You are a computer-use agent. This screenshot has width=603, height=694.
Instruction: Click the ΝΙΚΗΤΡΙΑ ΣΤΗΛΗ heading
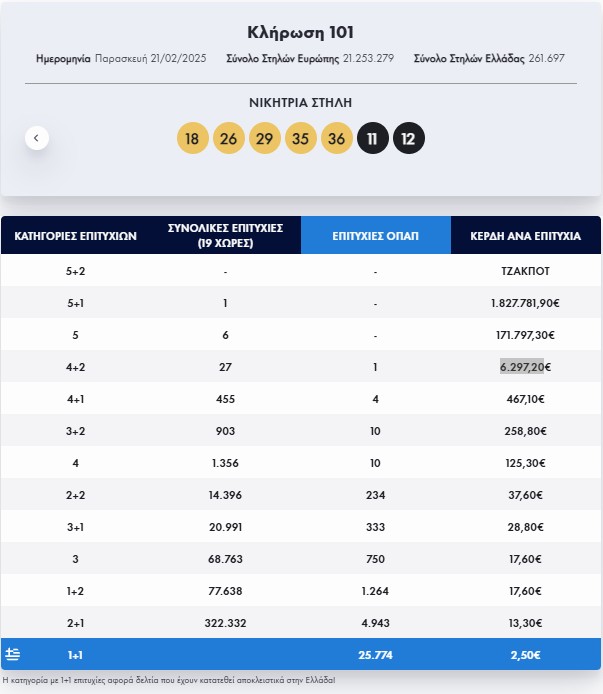point(301,102)
